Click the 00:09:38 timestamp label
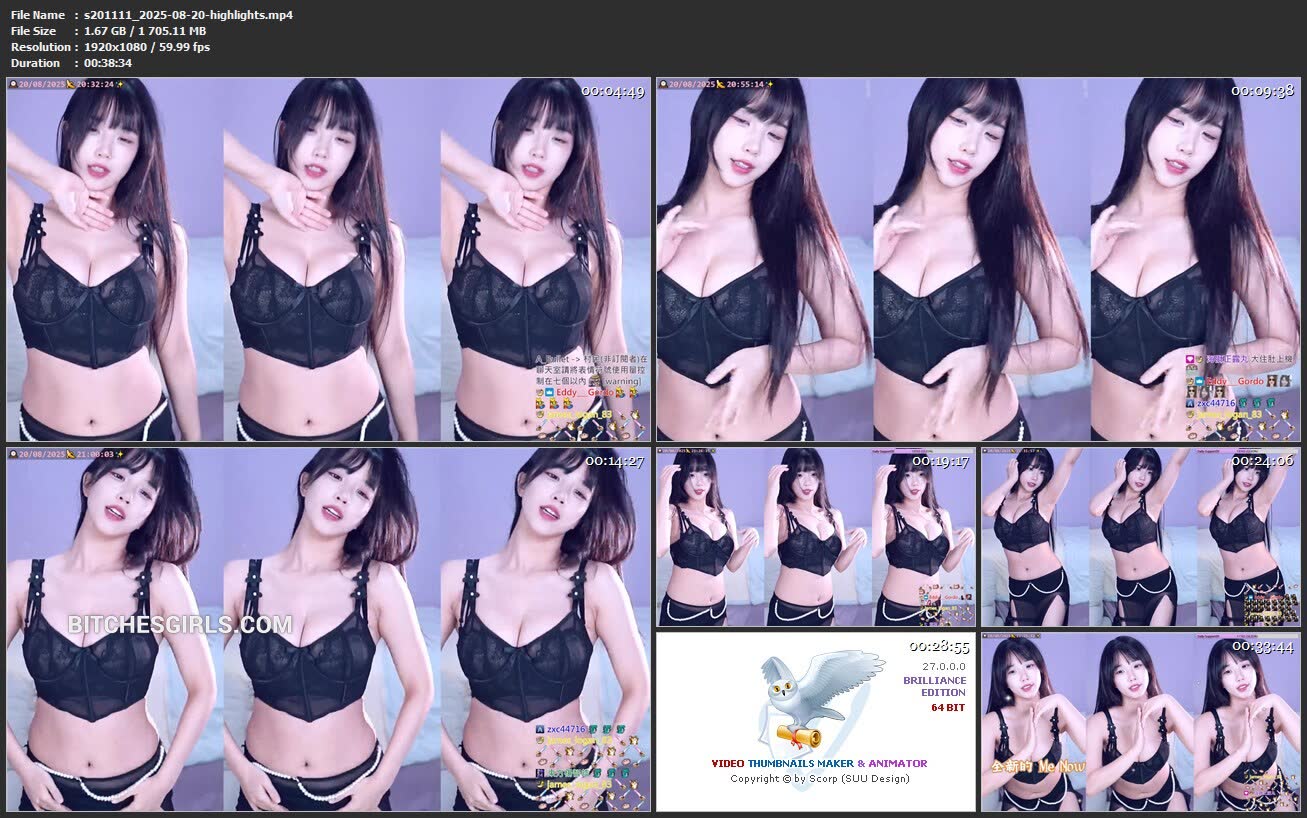The width and height of the screenshot is (1307, 818). (x=1262, y=91)
